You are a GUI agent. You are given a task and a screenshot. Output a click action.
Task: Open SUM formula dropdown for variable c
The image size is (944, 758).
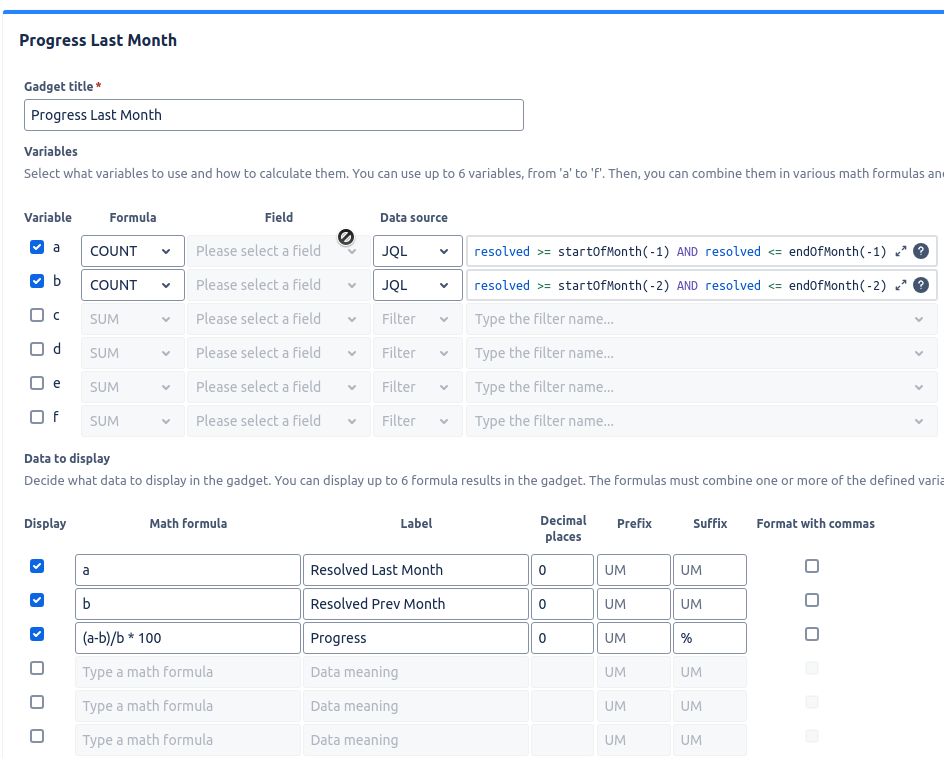(132, 319)
